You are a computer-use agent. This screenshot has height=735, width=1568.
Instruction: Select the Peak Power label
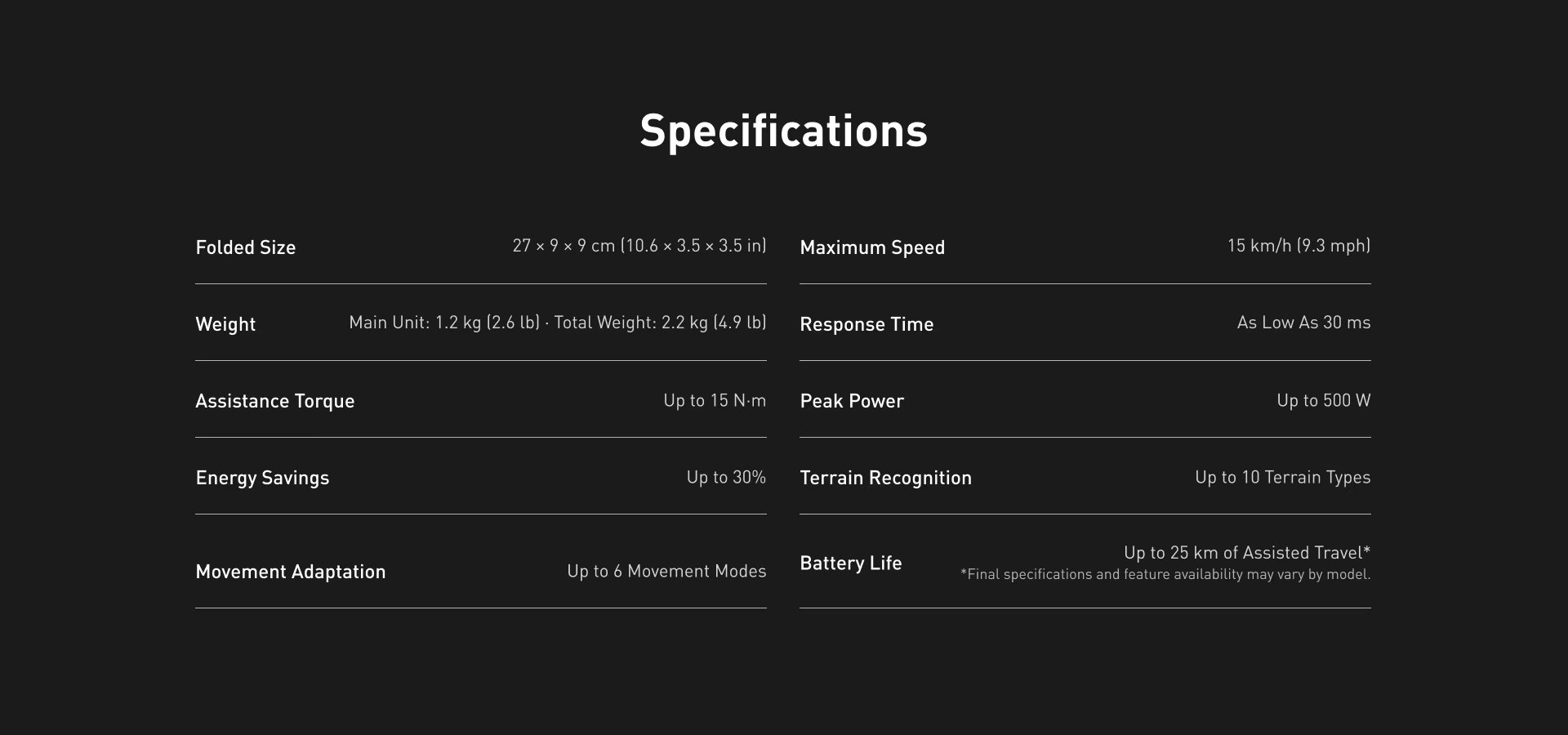tap(852, 401)
